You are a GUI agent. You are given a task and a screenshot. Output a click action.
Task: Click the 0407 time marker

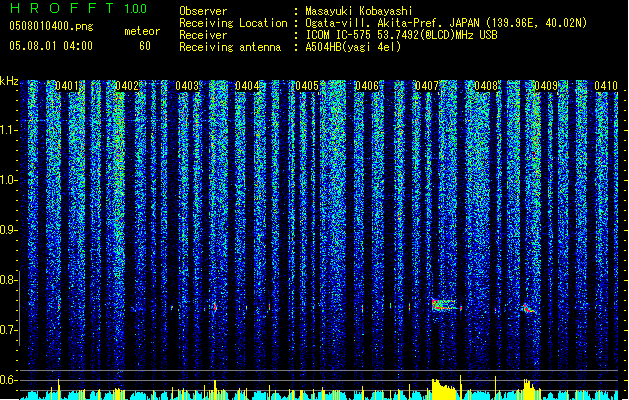coord(427,86)
